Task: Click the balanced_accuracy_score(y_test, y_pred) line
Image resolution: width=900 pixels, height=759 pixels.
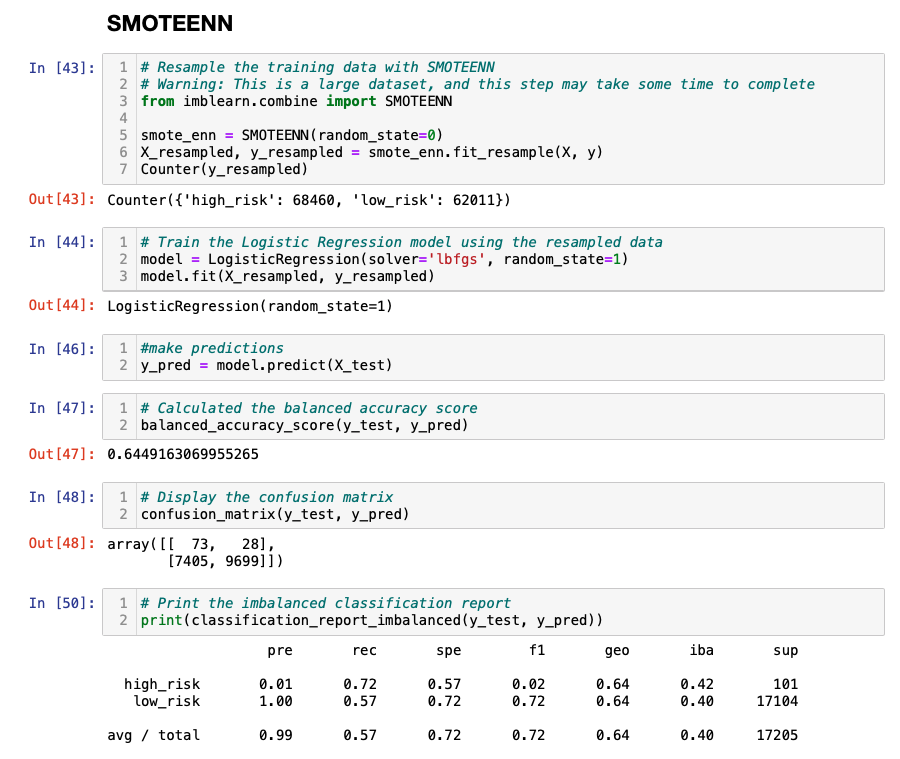Action: coord(305,425)
